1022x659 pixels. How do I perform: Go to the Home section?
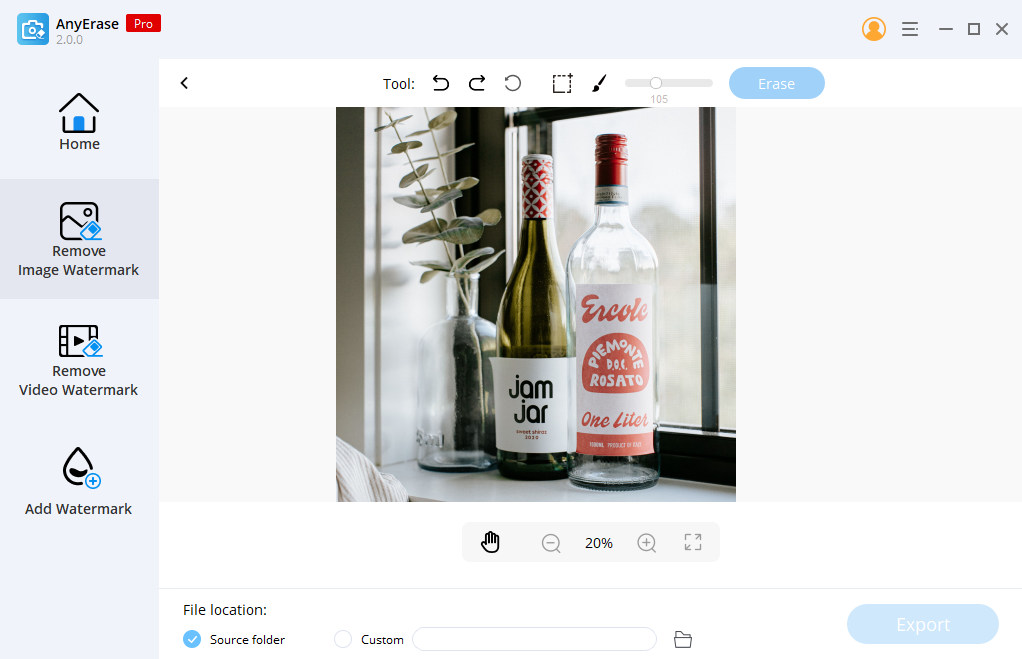click(x=79, y=122)
